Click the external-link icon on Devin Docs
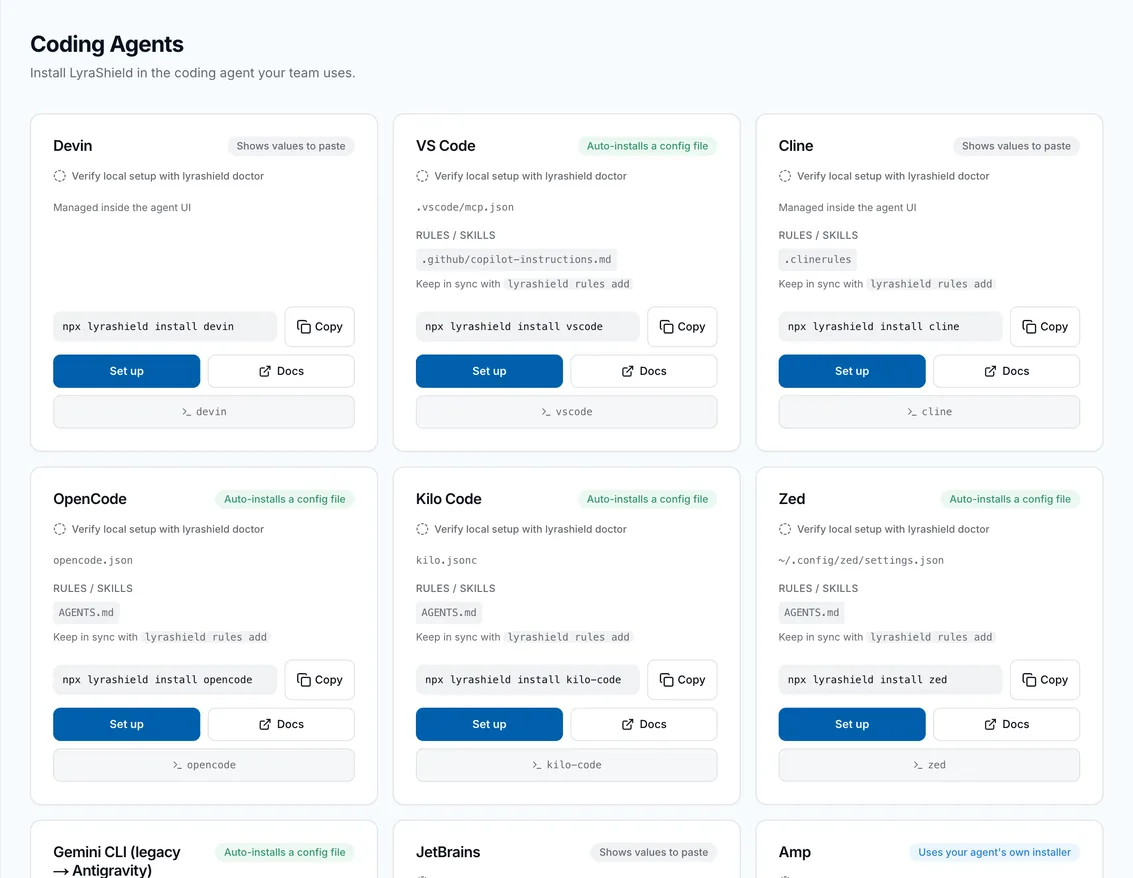1133x878 pixels. point(264,371)
